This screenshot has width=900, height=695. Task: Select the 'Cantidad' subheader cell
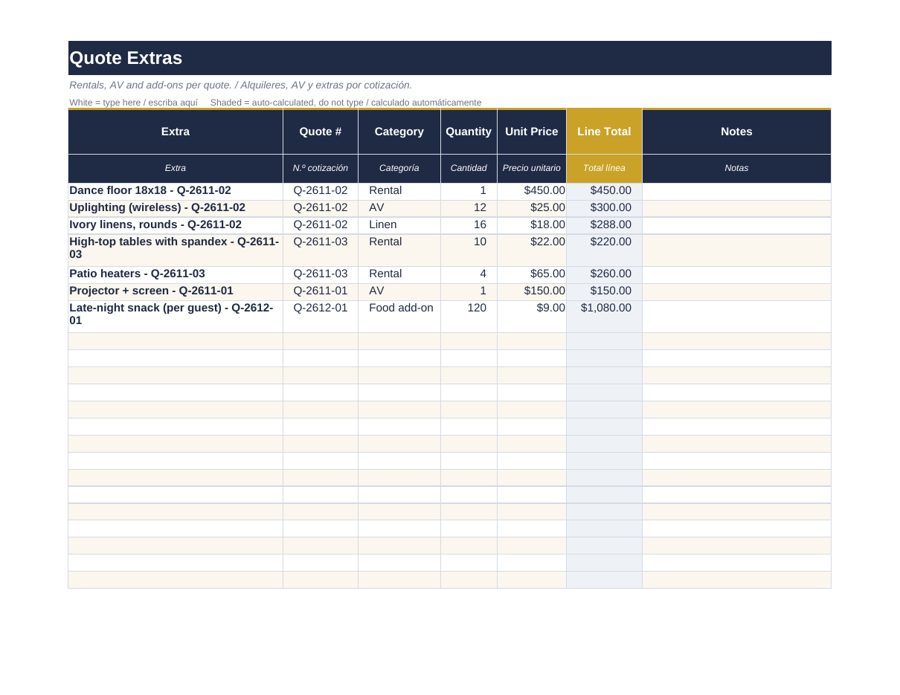pyautogui.click(x=468, y=168)
